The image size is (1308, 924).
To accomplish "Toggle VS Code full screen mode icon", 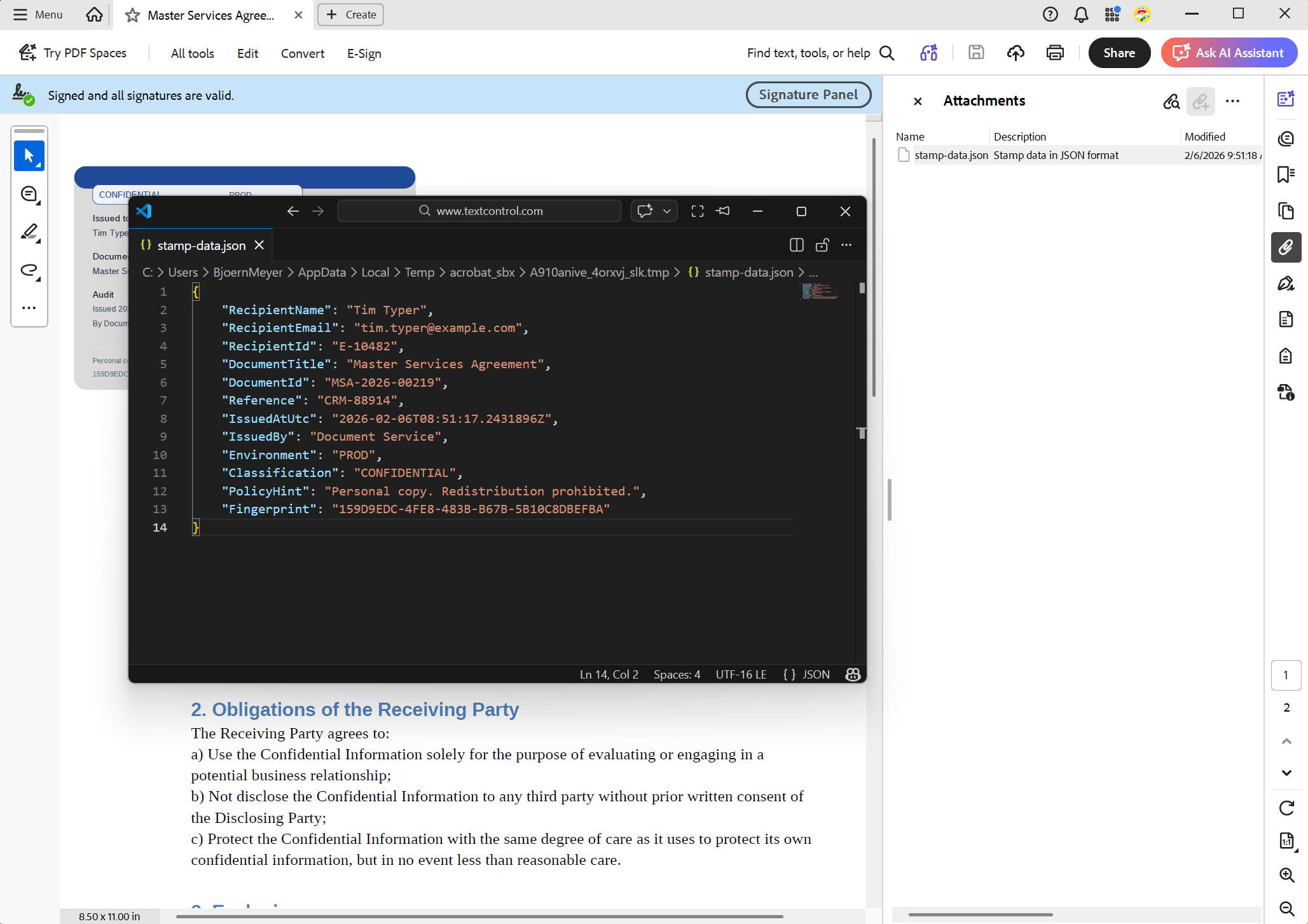I will pos(698,211).
